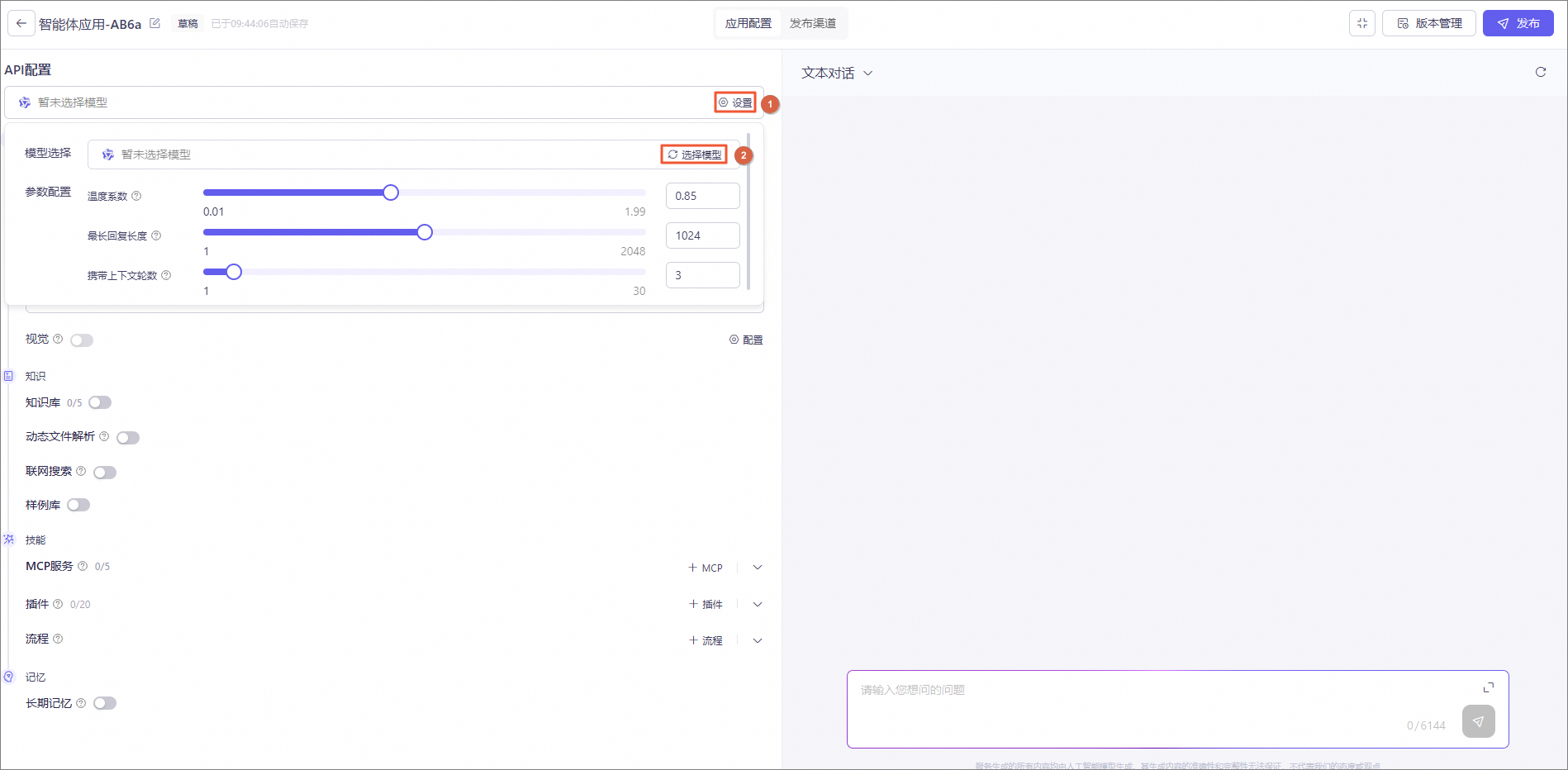1568x770 pixels.
Task: Edit the app name with the pencil icon
Action: click(x=154, y=23)
